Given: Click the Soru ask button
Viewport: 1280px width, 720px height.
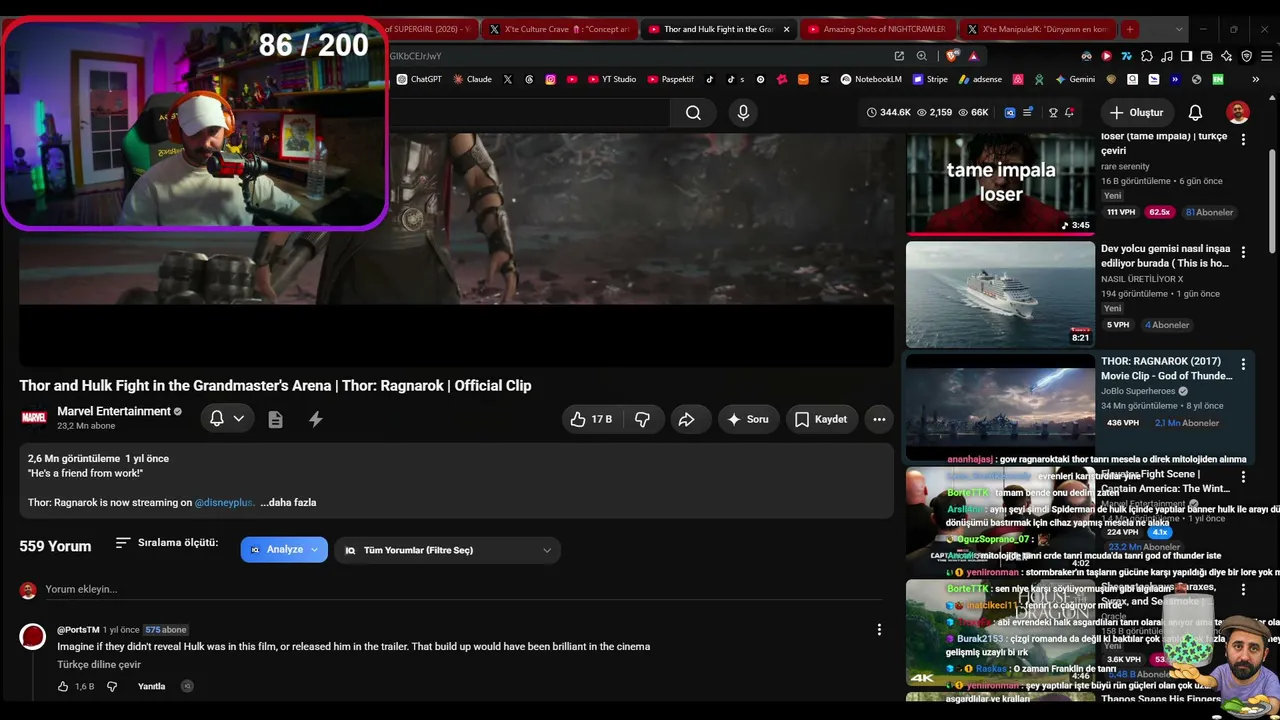Looking at the screenshot, I should 748,420.
